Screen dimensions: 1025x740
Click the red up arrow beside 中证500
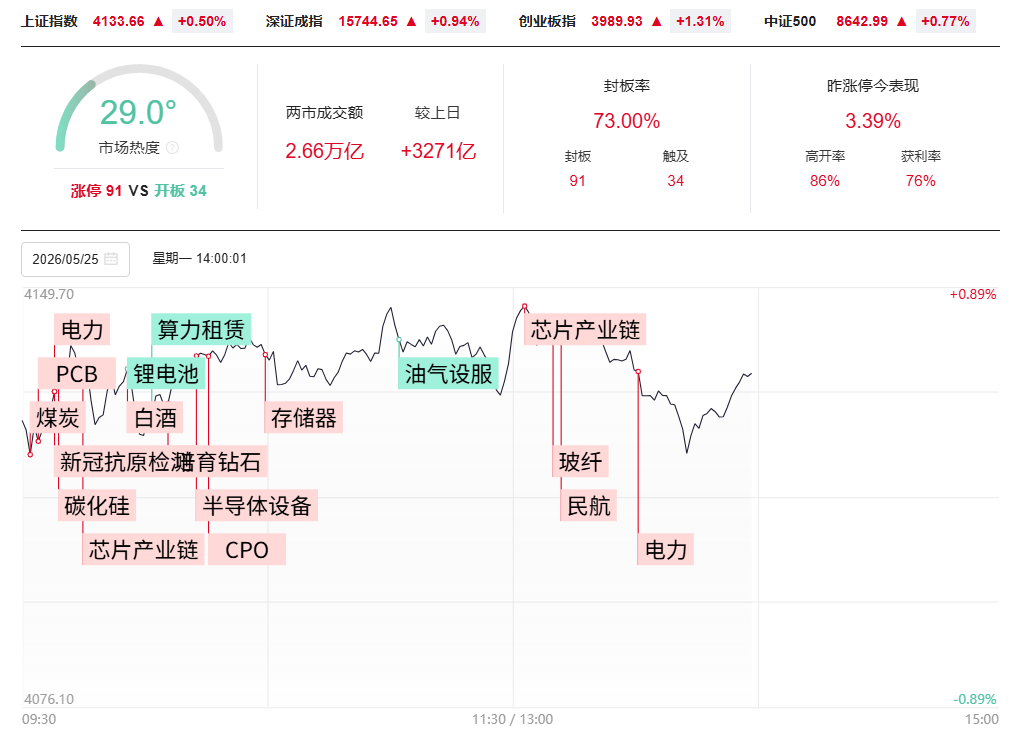click(x=902, y=22)
